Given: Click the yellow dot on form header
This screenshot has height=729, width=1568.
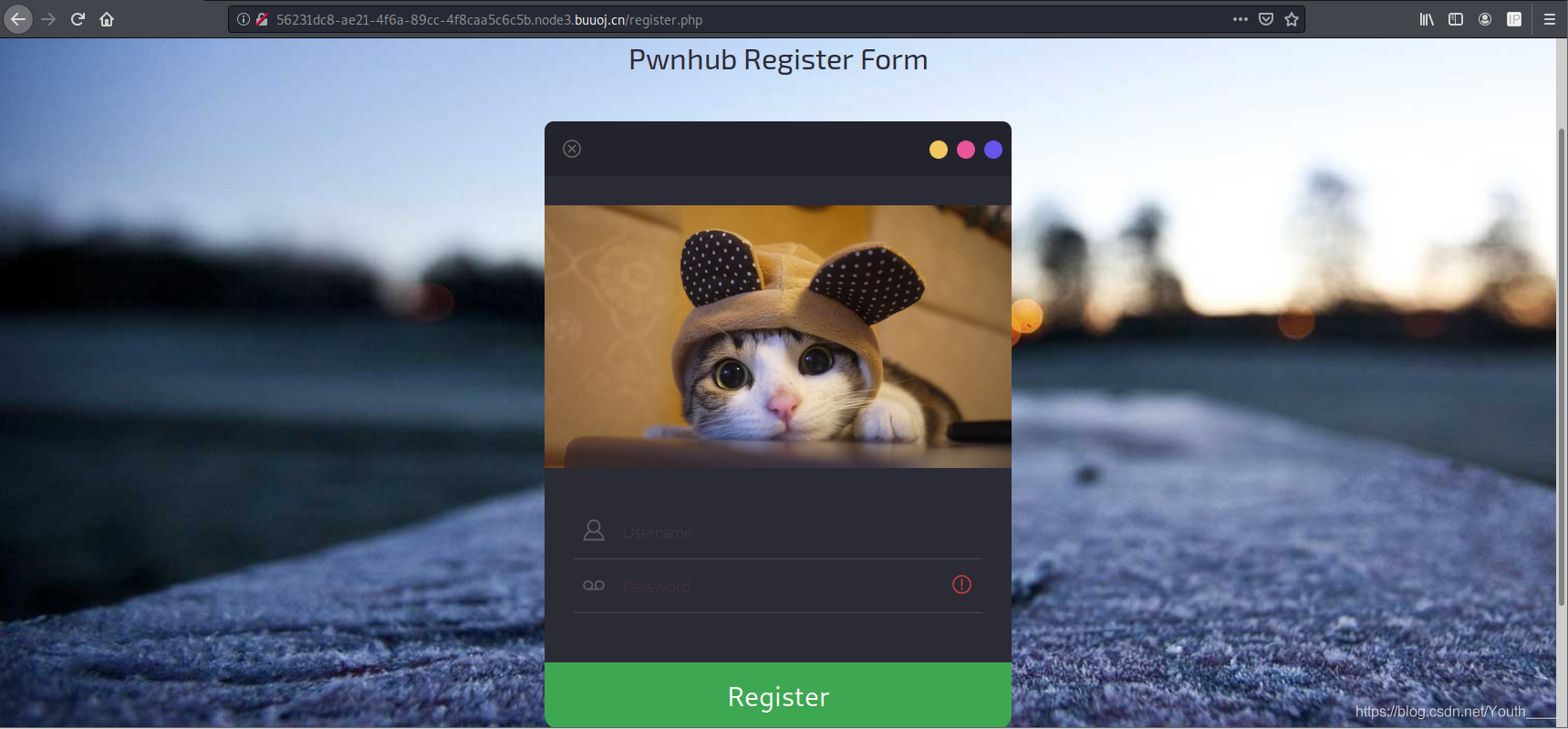Looking at the screenshot, I should click(x=939, y=150).
